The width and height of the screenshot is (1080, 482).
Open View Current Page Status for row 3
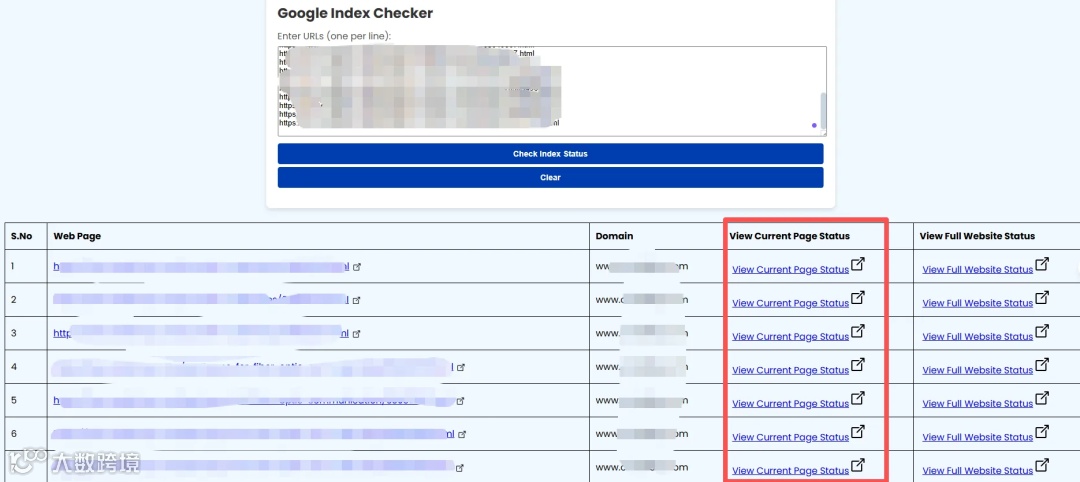pos(790,336)
